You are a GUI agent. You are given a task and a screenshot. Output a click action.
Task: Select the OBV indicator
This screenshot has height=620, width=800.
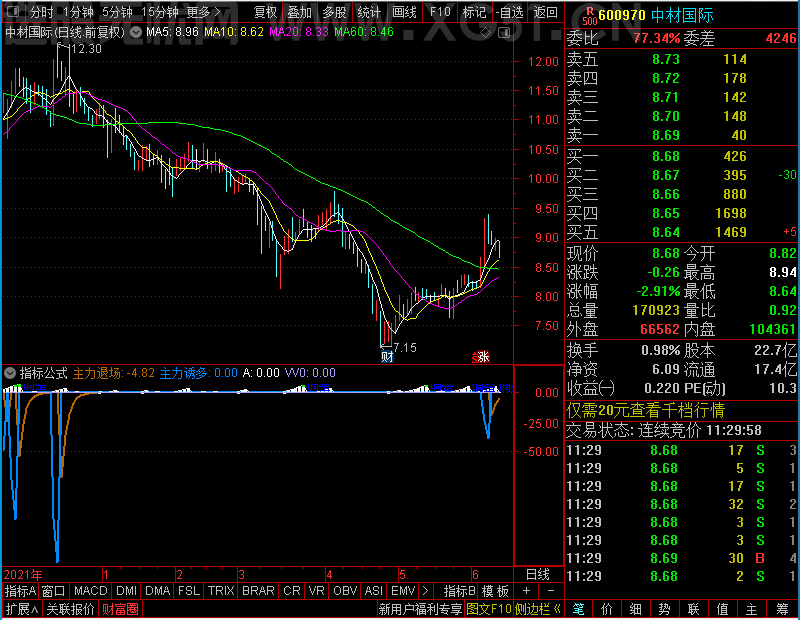pyautogui.click(x=345, y=591)
